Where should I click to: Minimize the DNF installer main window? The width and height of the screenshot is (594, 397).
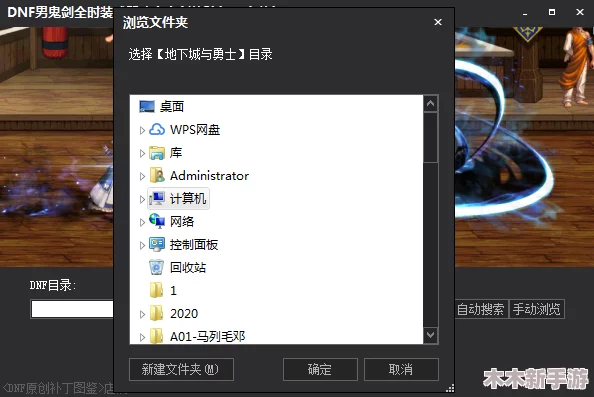(525, 13)
